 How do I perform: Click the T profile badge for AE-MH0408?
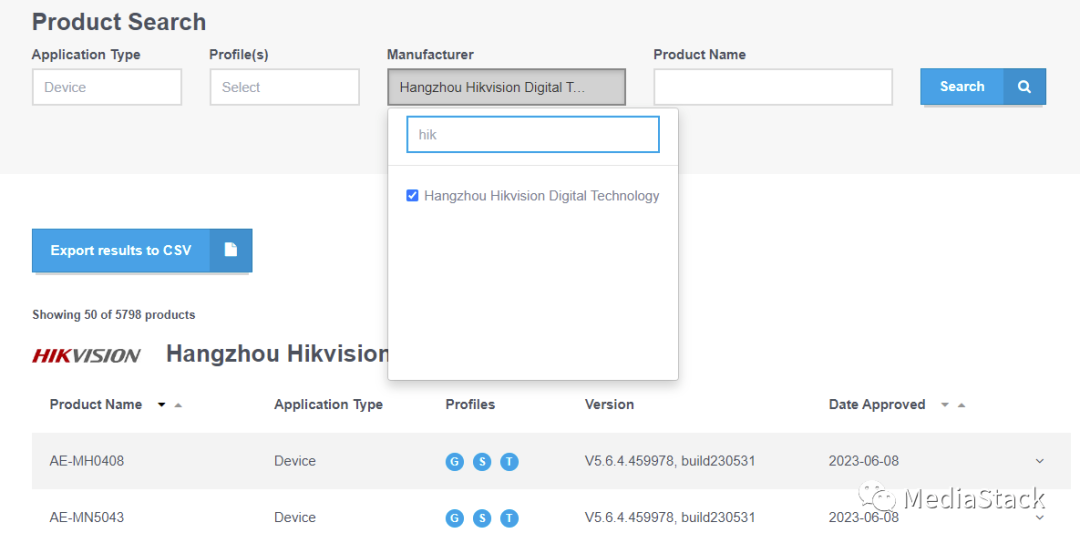point(509,462)
